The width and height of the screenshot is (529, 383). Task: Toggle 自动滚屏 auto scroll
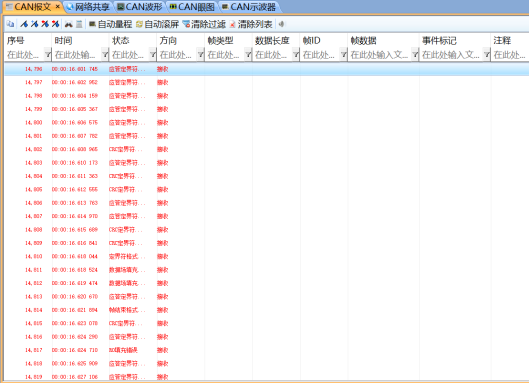(157, 24)
